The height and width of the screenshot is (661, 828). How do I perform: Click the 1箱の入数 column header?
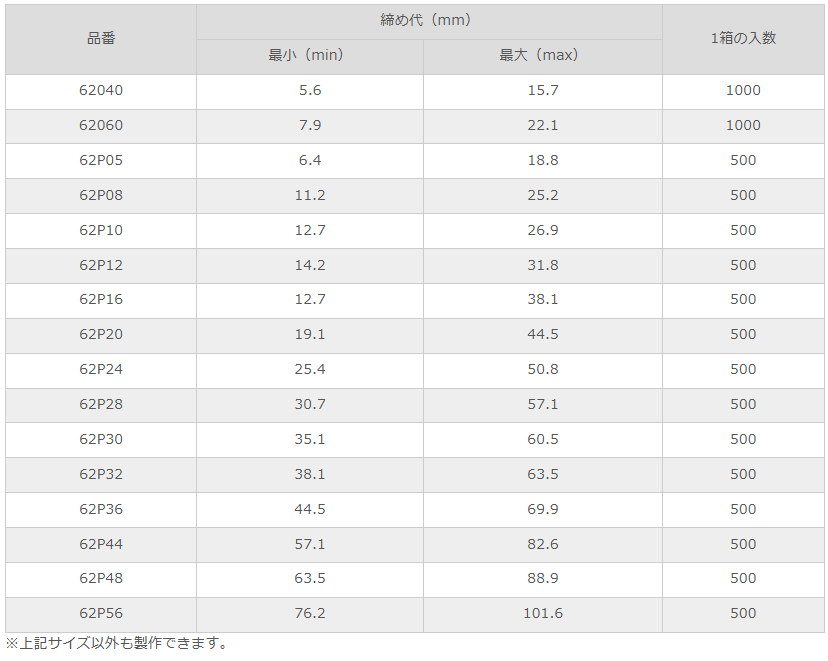point(743,38)
